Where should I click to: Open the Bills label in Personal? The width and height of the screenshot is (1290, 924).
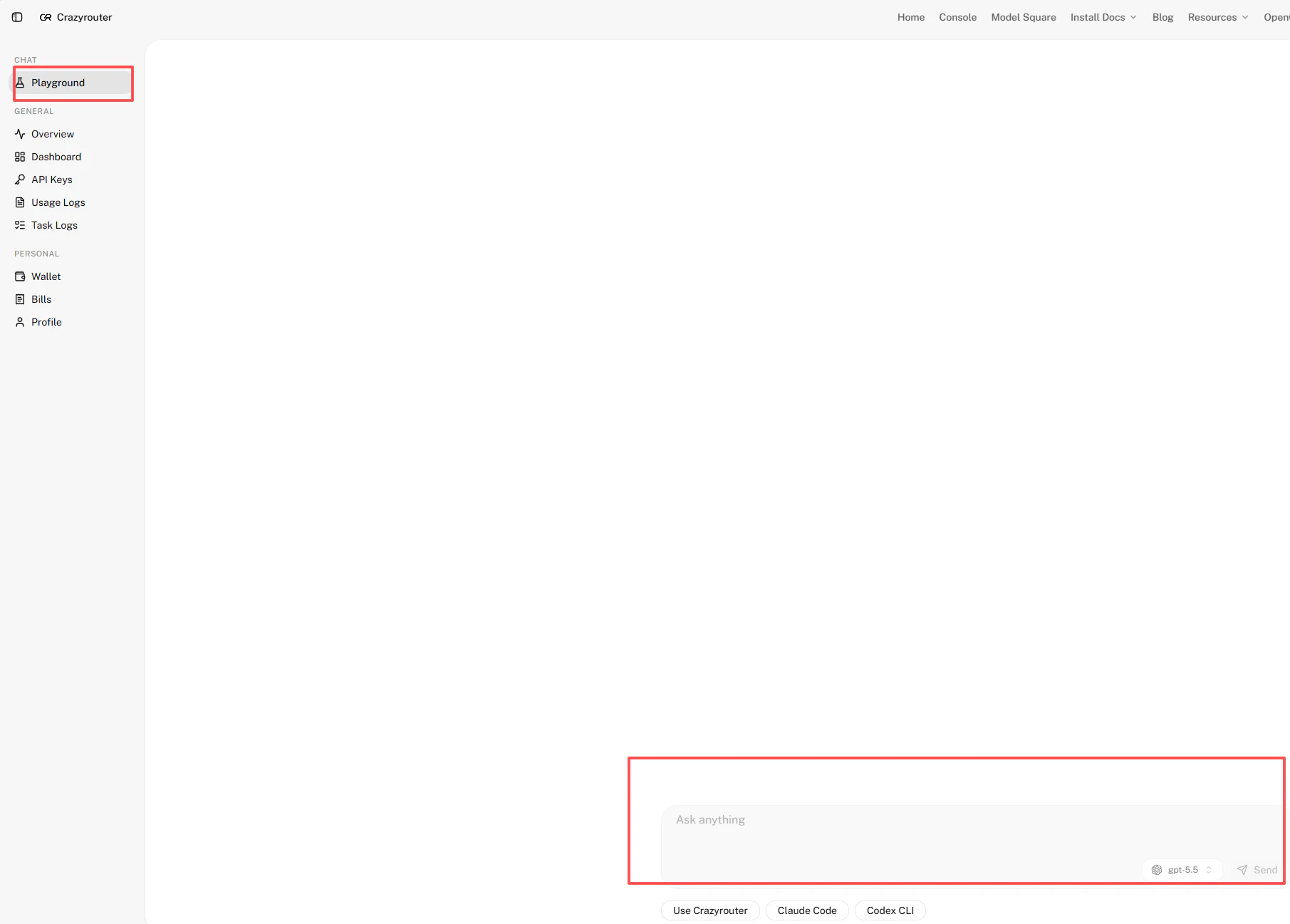pyautogui.click(x=41, y=299)
